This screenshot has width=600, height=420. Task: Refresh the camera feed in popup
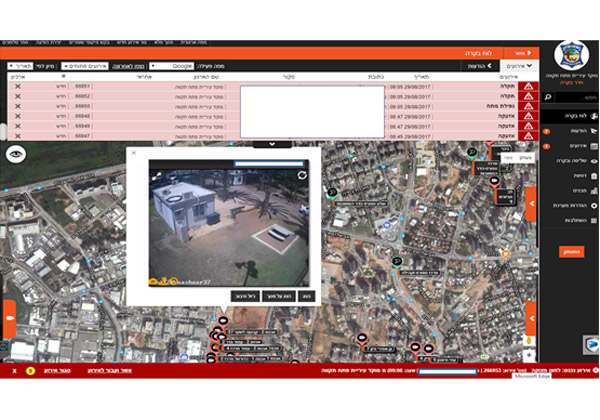click(302, 174)
